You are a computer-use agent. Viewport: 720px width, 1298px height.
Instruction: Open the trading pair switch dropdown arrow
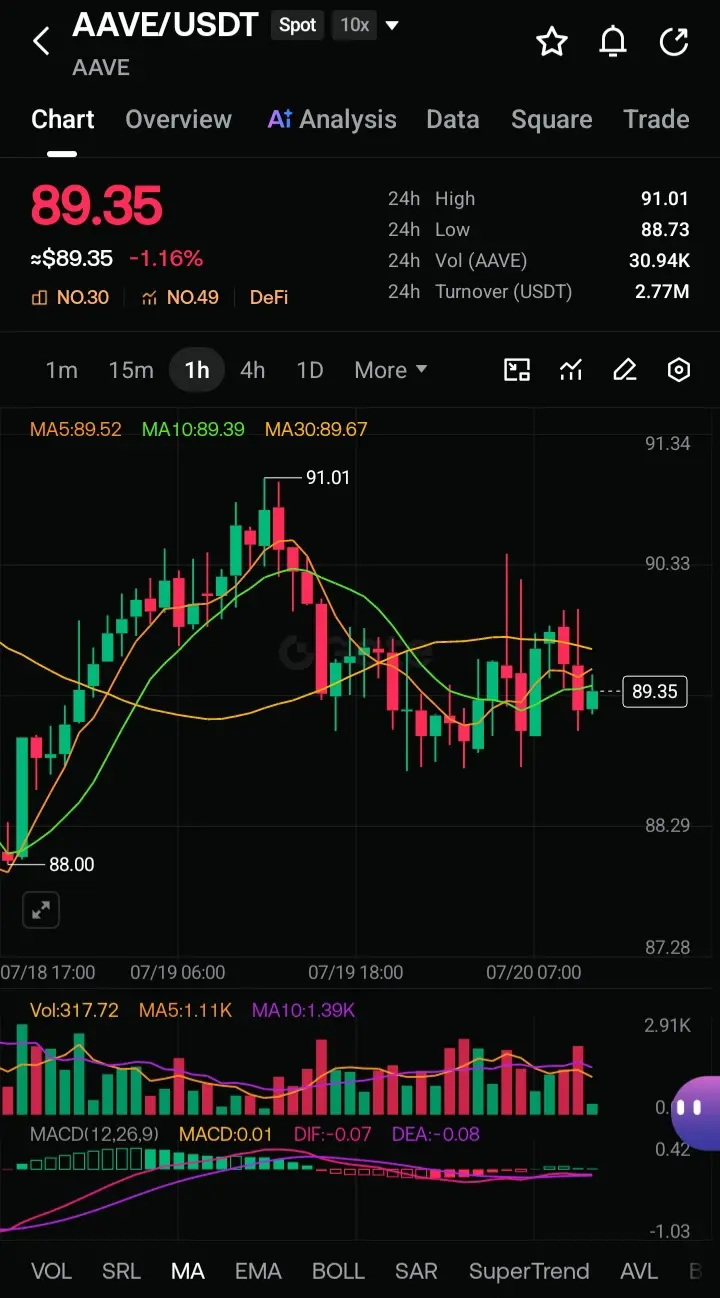tap(392, 25)
